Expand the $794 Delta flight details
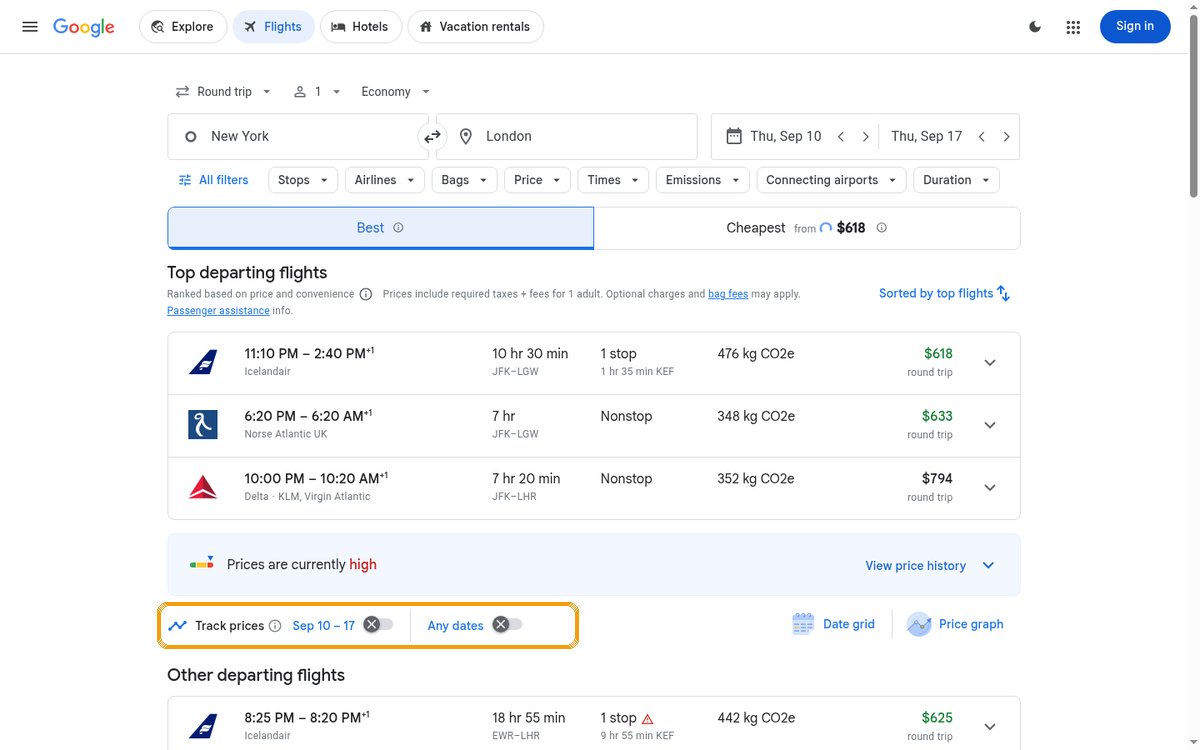Image resolution: width=1200 pixels, height=750 pixels. 990,488
